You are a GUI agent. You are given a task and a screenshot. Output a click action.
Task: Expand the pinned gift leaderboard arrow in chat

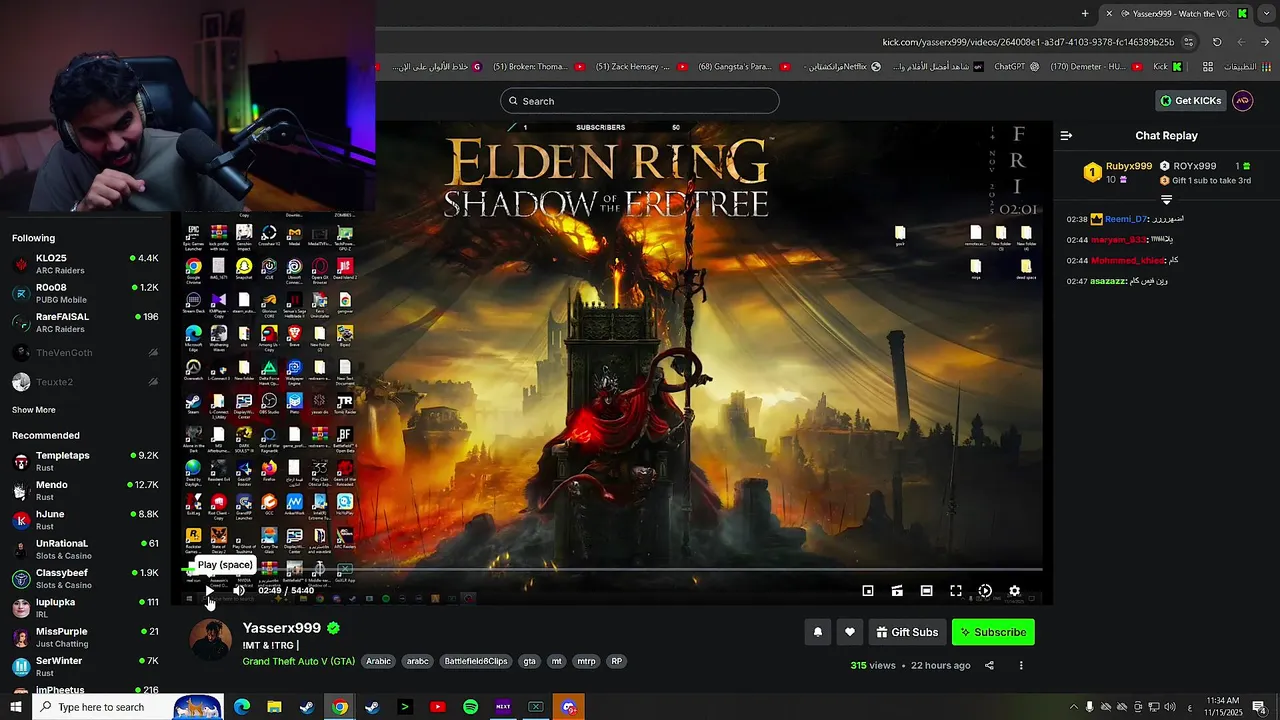pyautogui.click(x=1166, y=200)
